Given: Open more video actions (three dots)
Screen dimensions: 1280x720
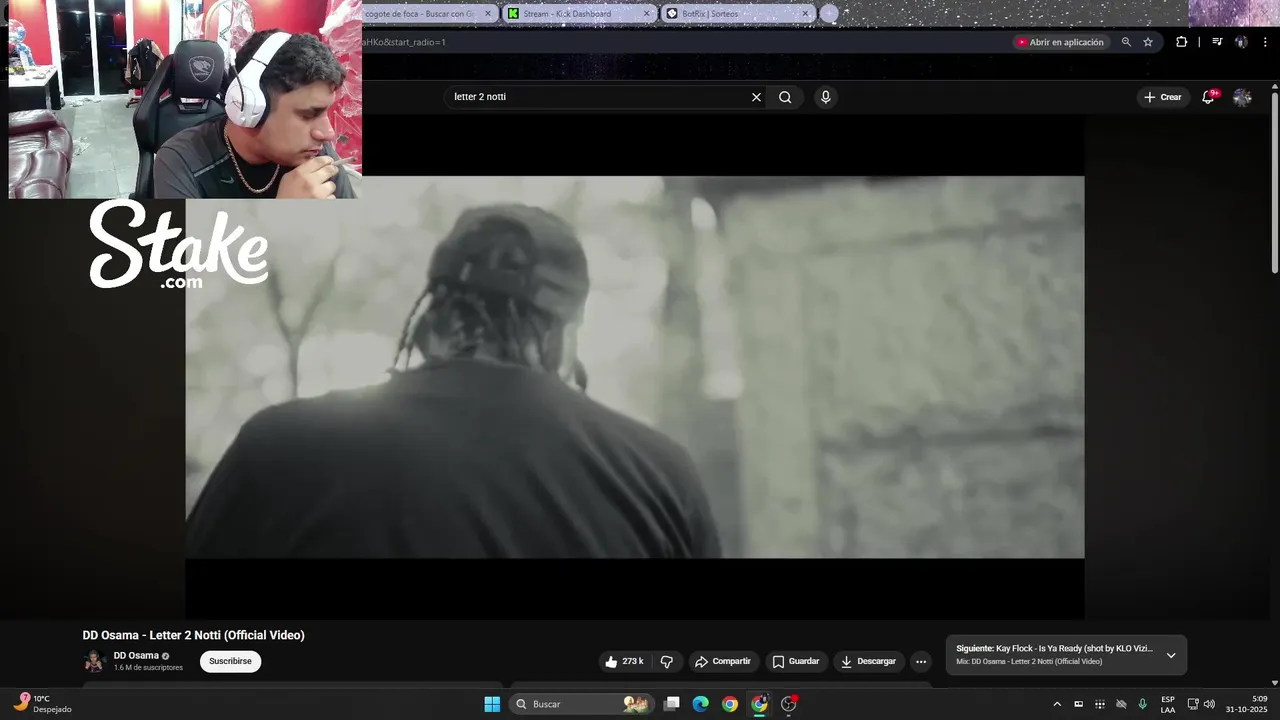Looking at the screenshot, I should coord(921,661).
